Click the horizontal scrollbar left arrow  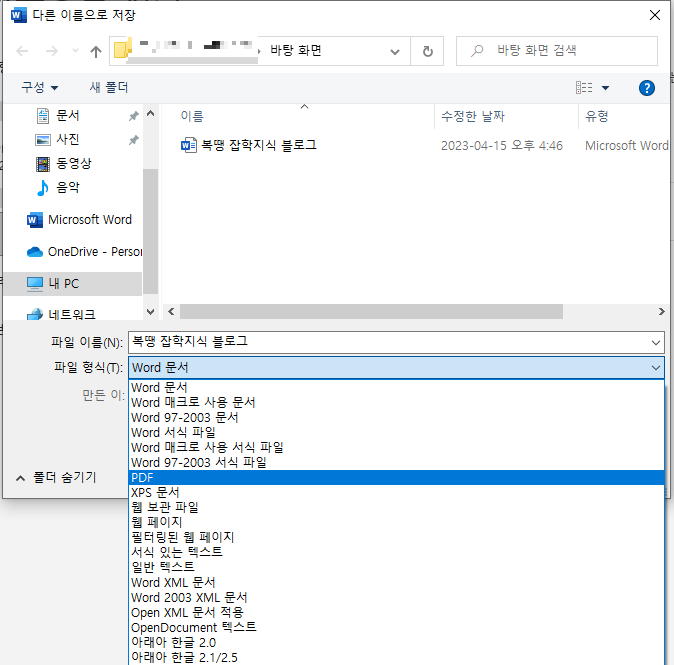pyautogui.click(x=171, y=312)
